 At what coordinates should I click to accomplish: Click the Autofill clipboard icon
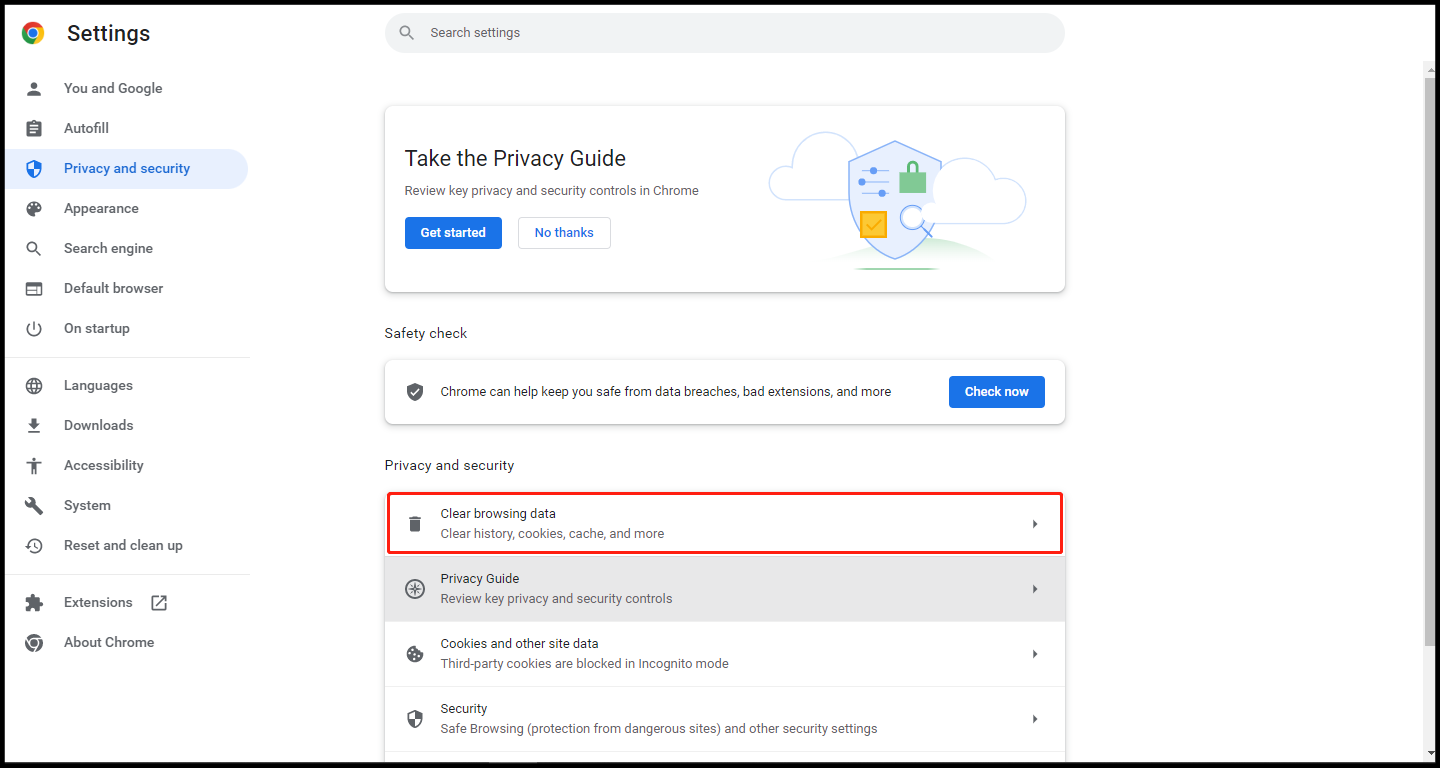point(34,128)
